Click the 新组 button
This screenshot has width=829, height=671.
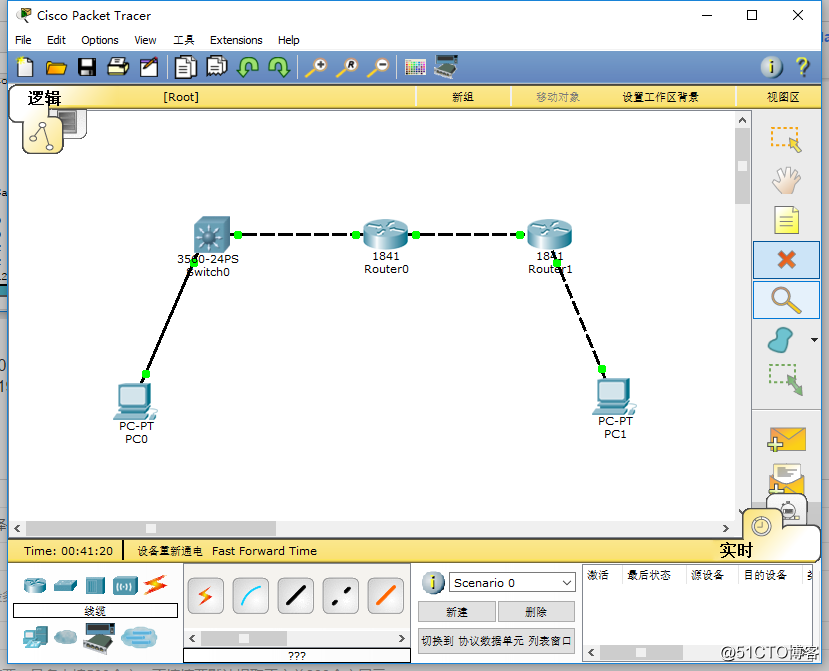463,97
